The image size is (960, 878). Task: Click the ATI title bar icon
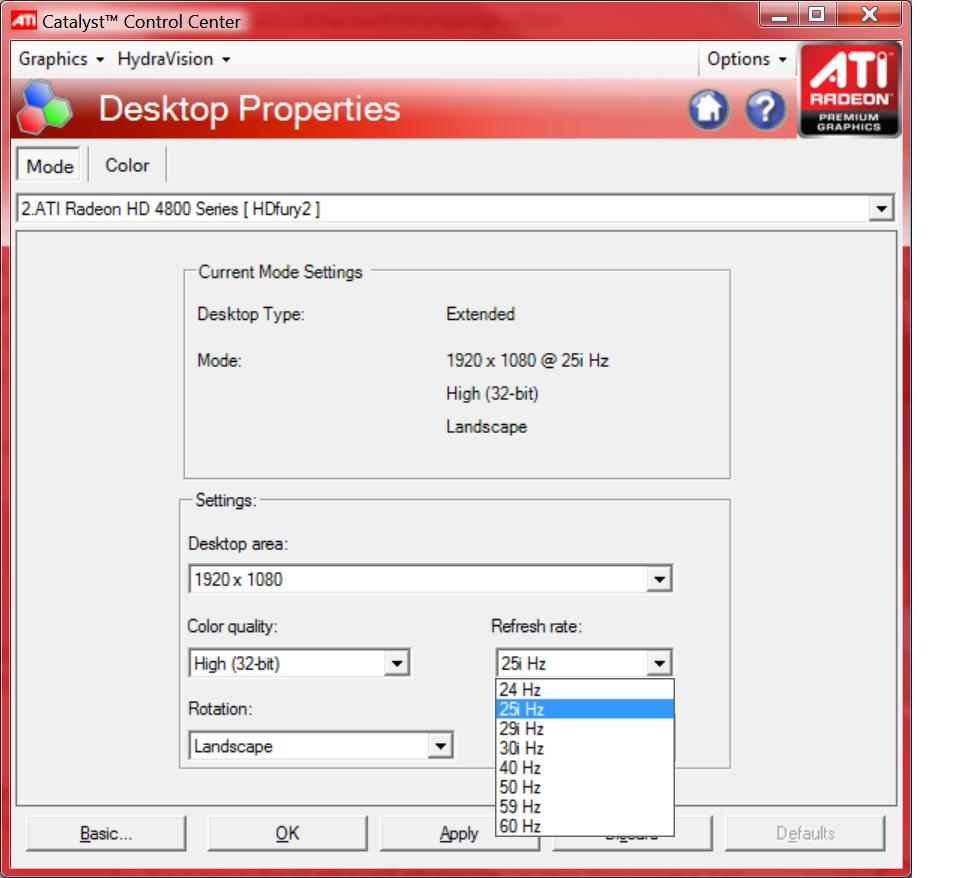(24, 21)
